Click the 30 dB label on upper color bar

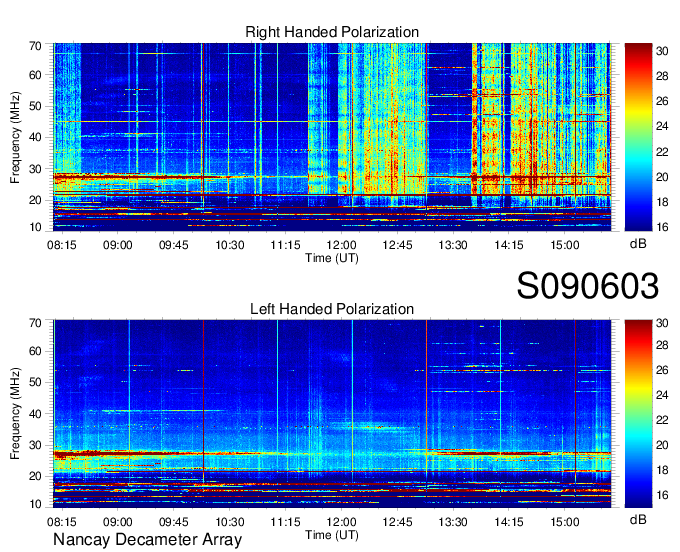click(x=662, y=51)
